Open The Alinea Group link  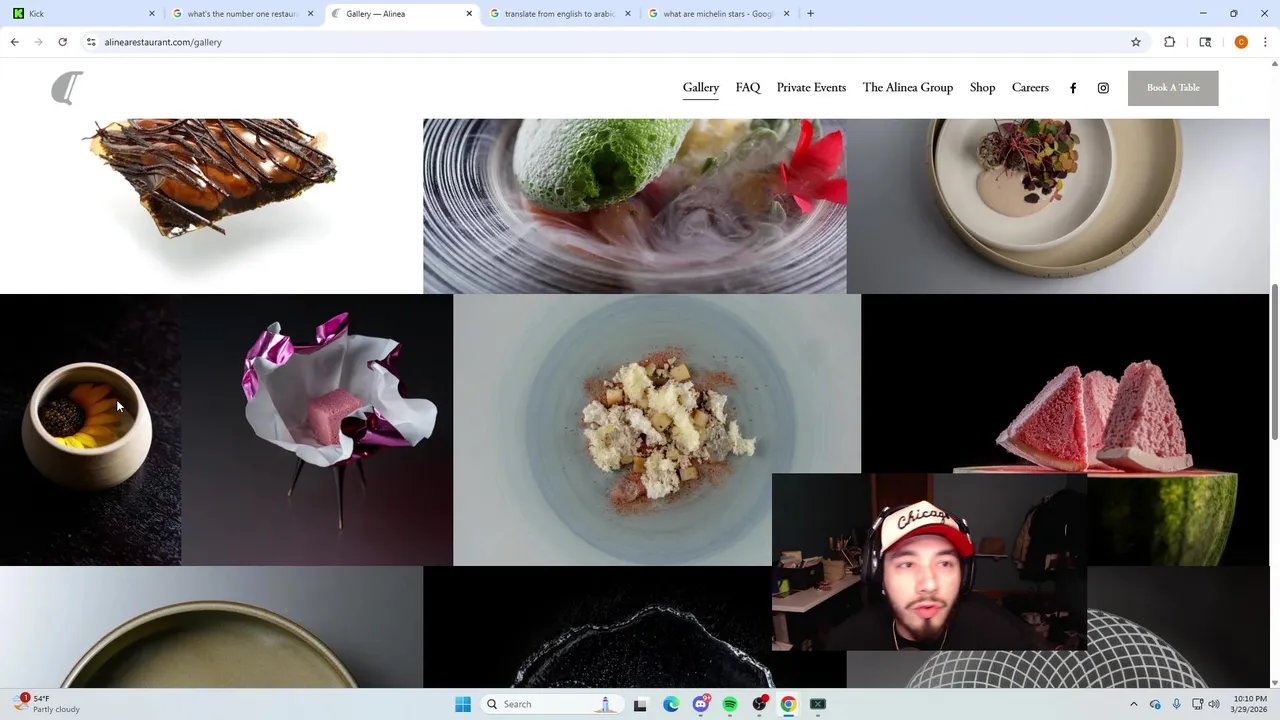pos(908,88)
